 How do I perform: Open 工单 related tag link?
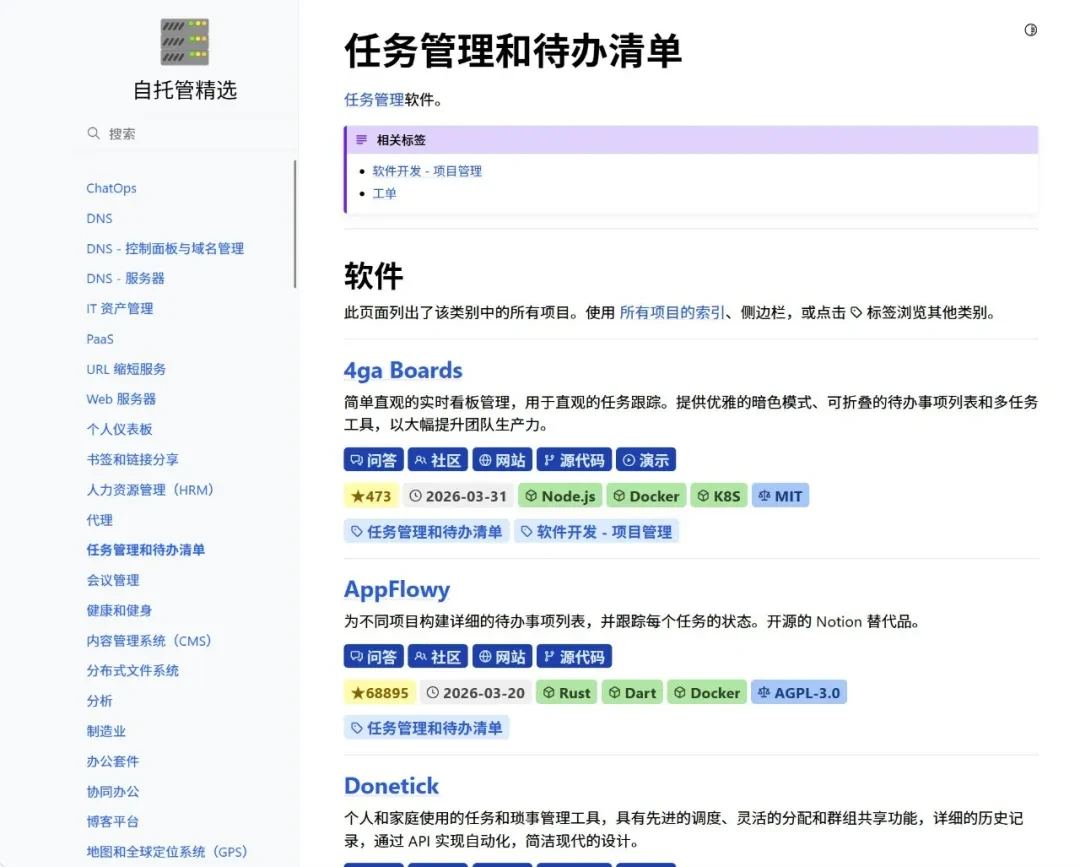(384, 194)
